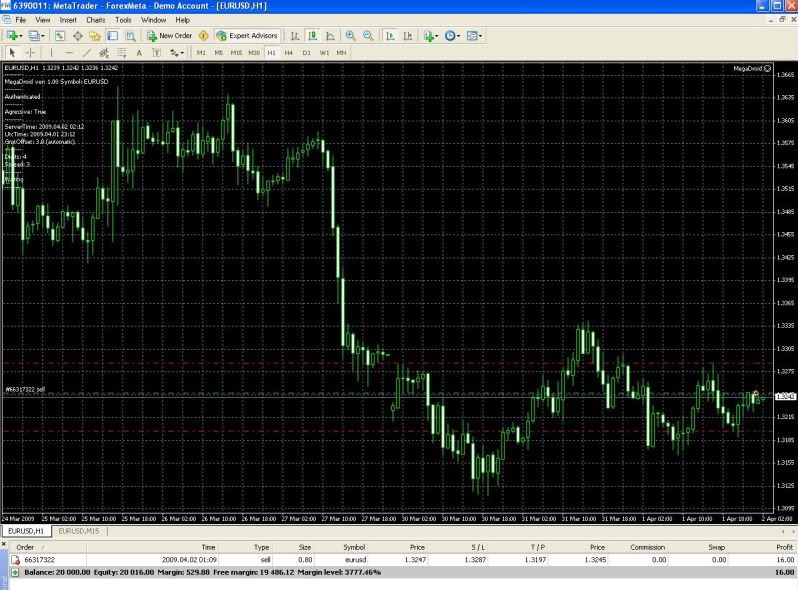Switch to H4 timeframe
Image resolution: width=798 pixels, height=590 pixels.
(x=289, y=52)
